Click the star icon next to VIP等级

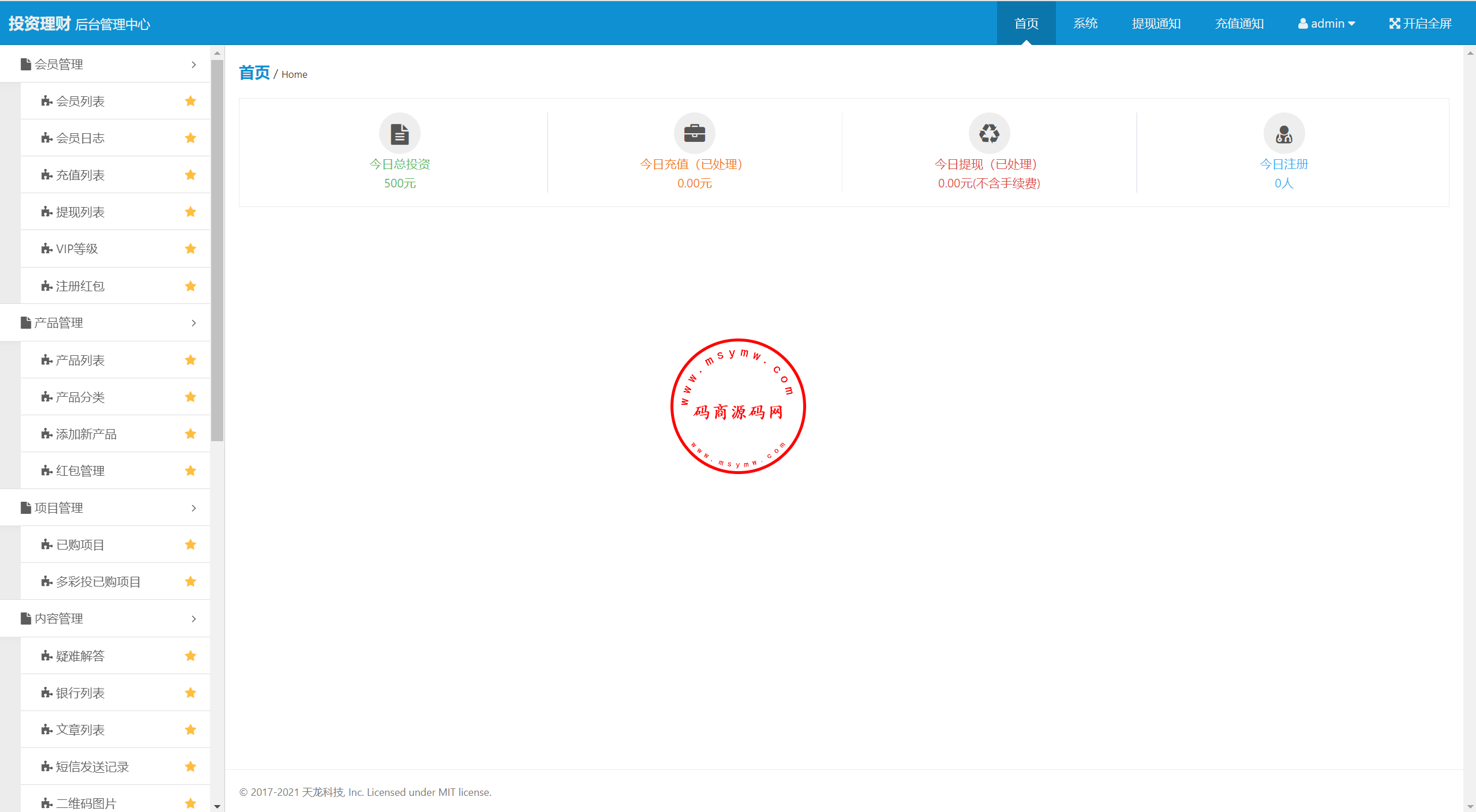[190, 249]
